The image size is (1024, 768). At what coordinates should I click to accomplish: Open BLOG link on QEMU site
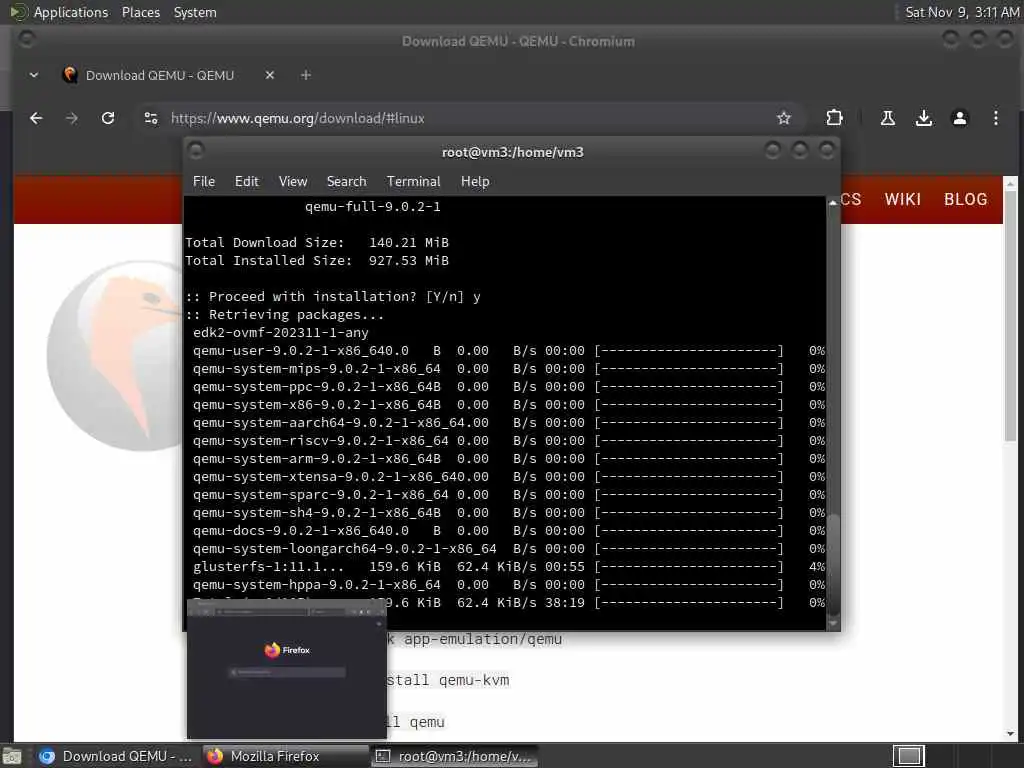[x=965, y=199]
